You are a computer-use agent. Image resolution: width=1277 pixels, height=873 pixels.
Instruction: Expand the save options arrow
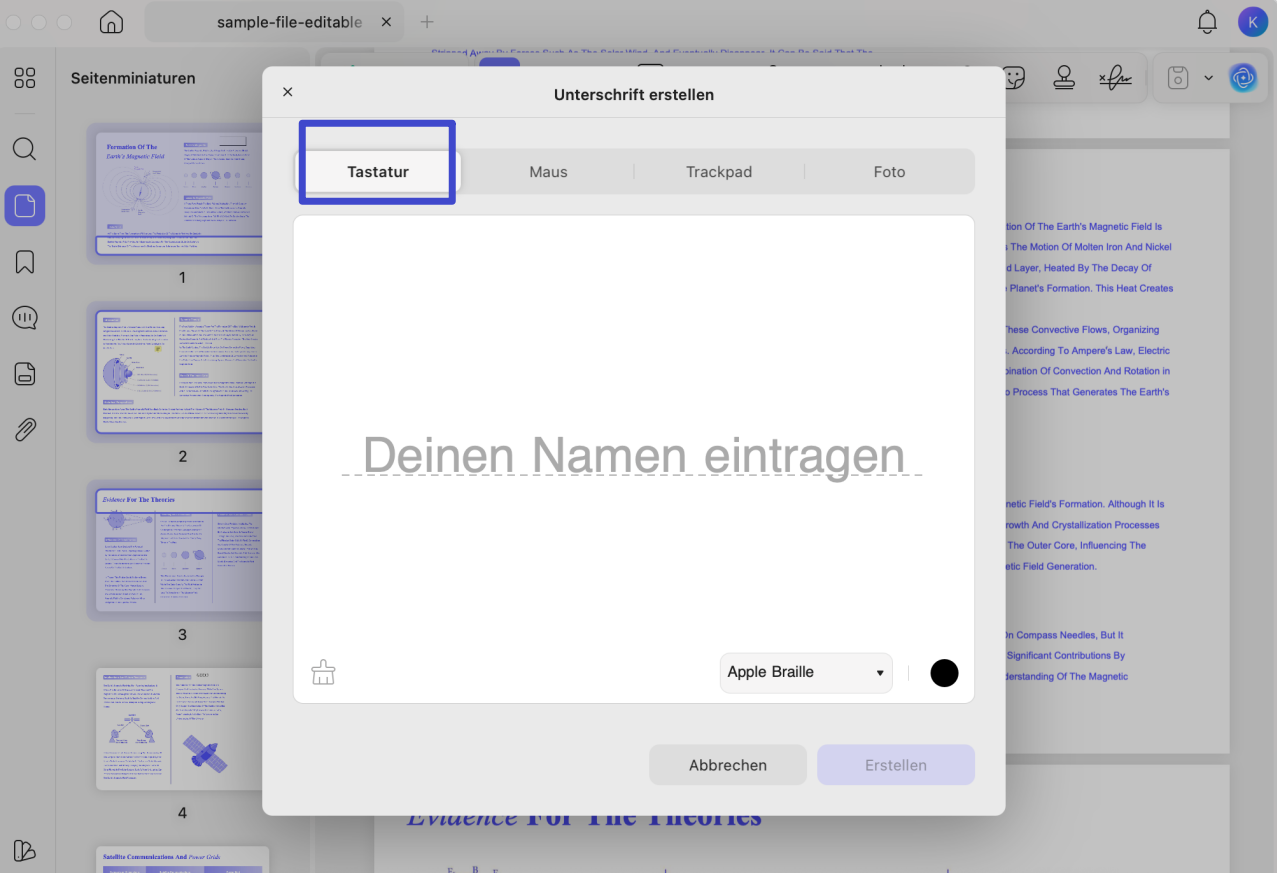click(1208, 78)
